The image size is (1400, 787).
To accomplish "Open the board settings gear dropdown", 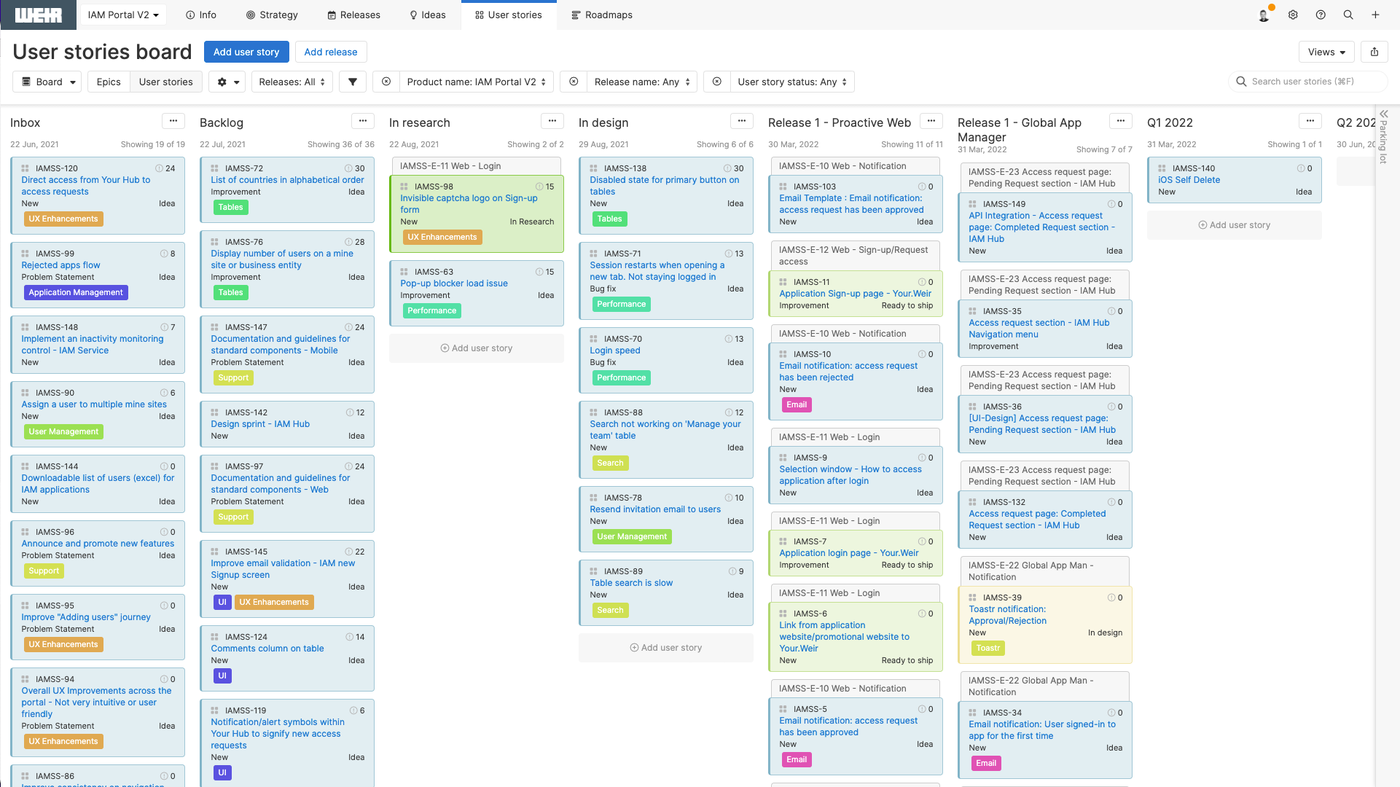I will coord(226,82).
